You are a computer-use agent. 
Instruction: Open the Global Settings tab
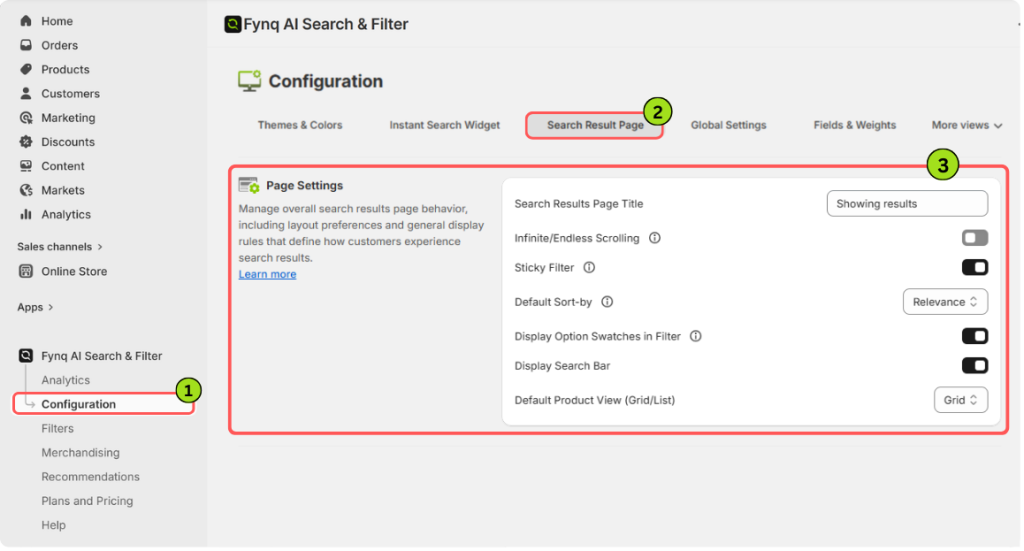(x=728, y=125)
